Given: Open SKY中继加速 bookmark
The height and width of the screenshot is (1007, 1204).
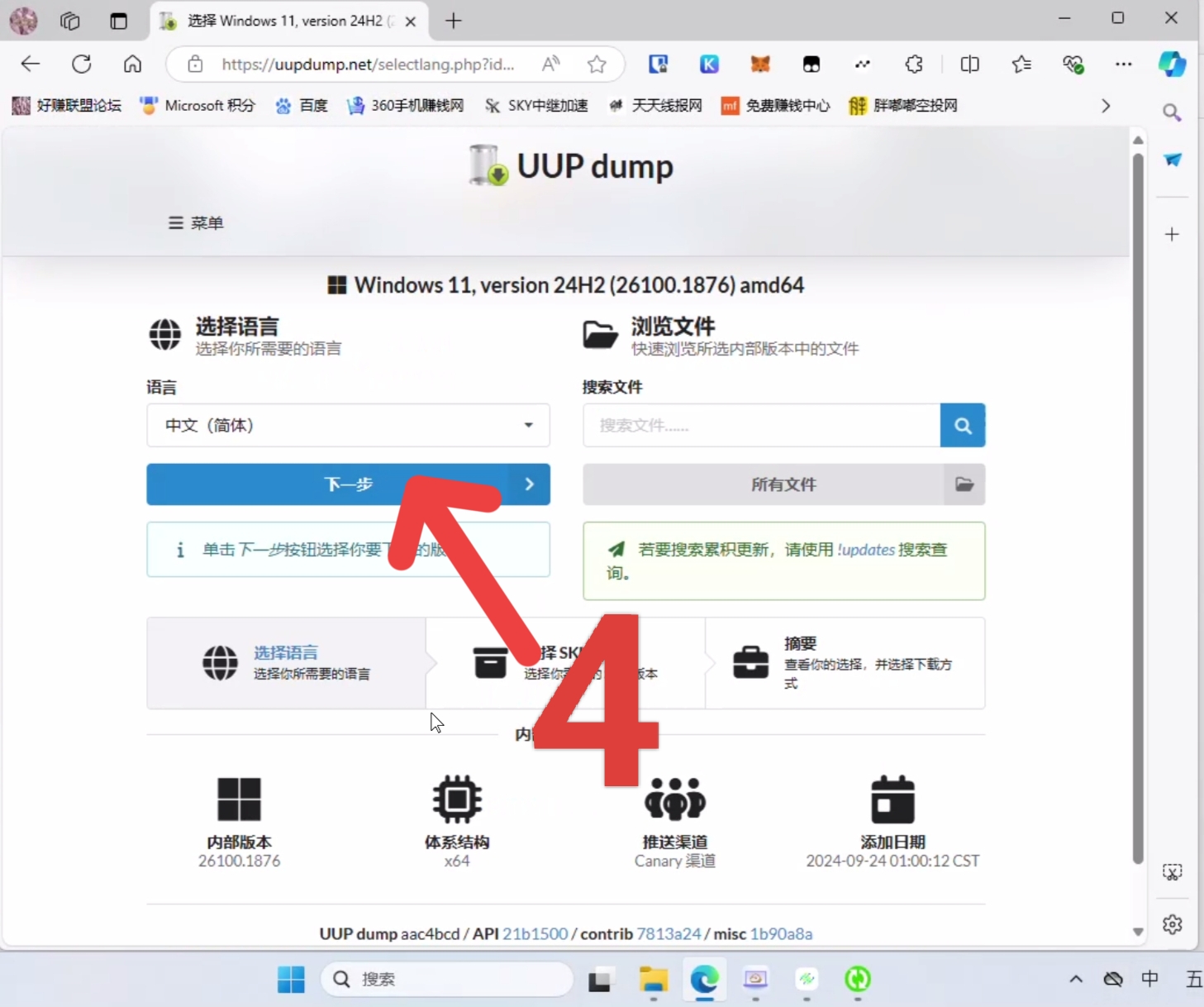Looking at the screenshot, I should (536, 106).
